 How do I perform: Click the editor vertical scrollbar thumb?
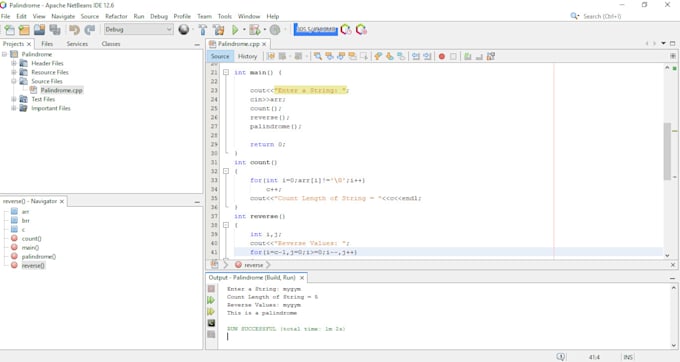(667, 151)
